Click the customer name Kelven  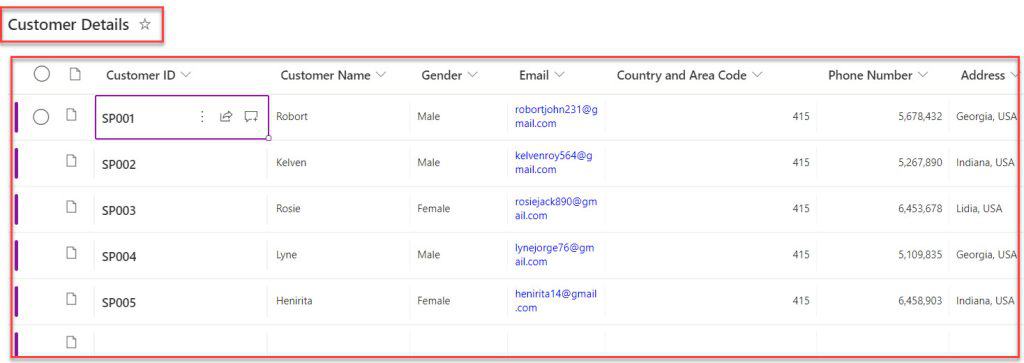click(x=291, y=163)
